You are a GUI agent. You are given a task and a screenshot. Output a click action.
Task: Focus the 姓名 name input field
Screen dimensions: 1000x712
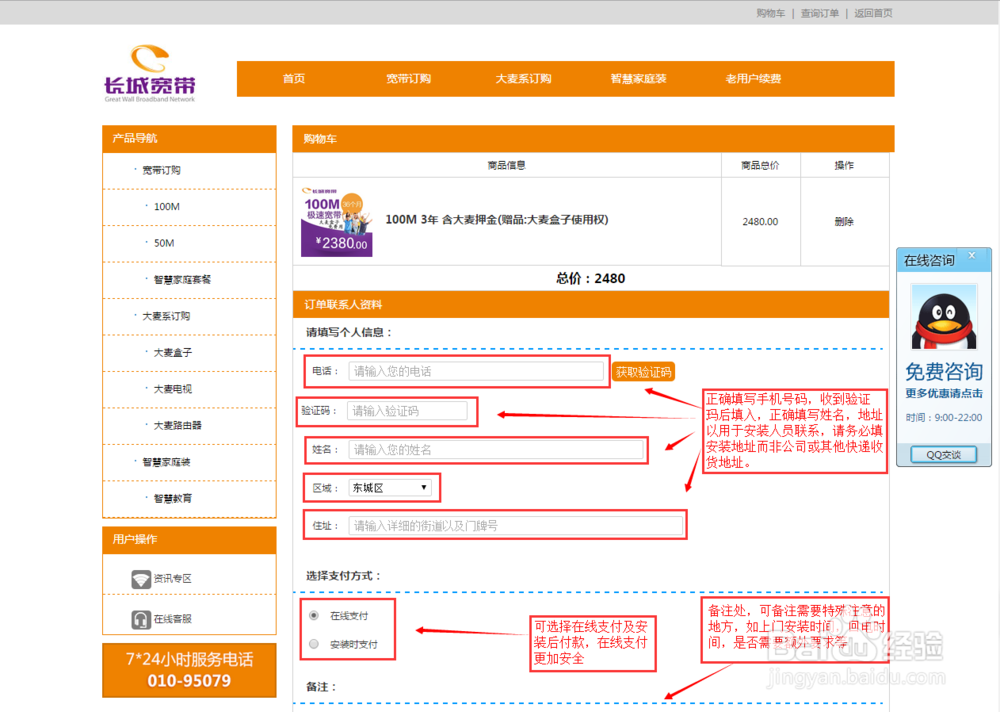[x=496, y=450]
